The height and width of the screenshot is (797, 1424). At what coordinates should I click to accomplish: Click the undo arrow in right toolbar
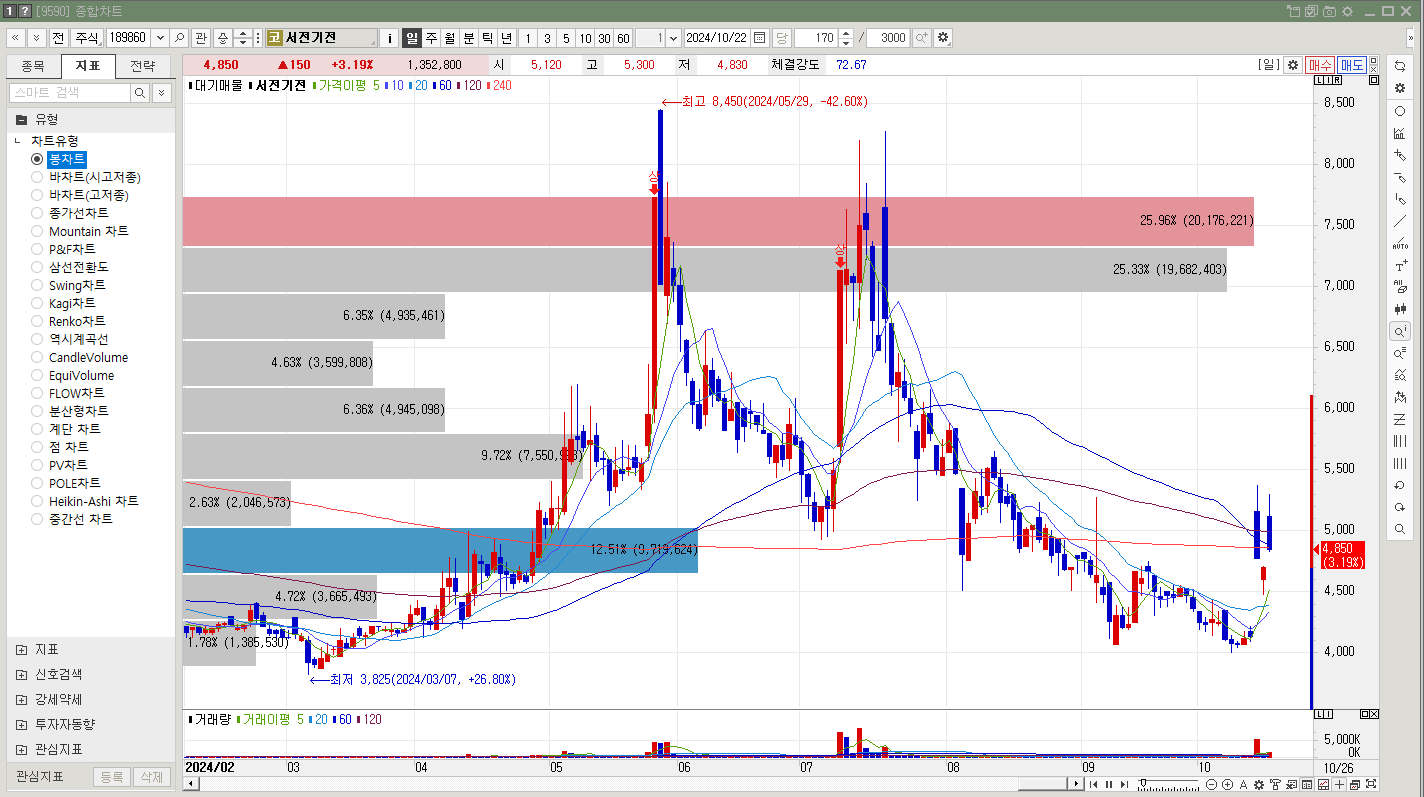[1400, 485]
